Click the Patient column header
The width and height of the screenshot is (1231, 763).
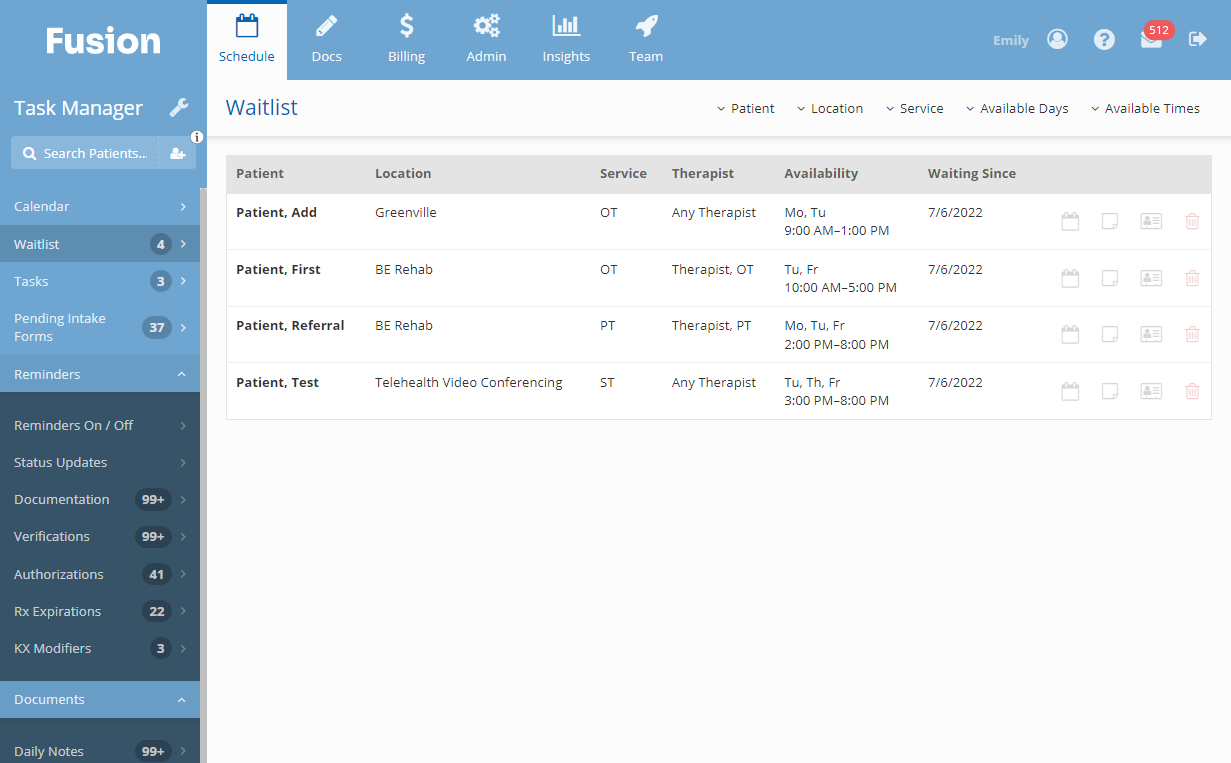[x=260, y=173]
